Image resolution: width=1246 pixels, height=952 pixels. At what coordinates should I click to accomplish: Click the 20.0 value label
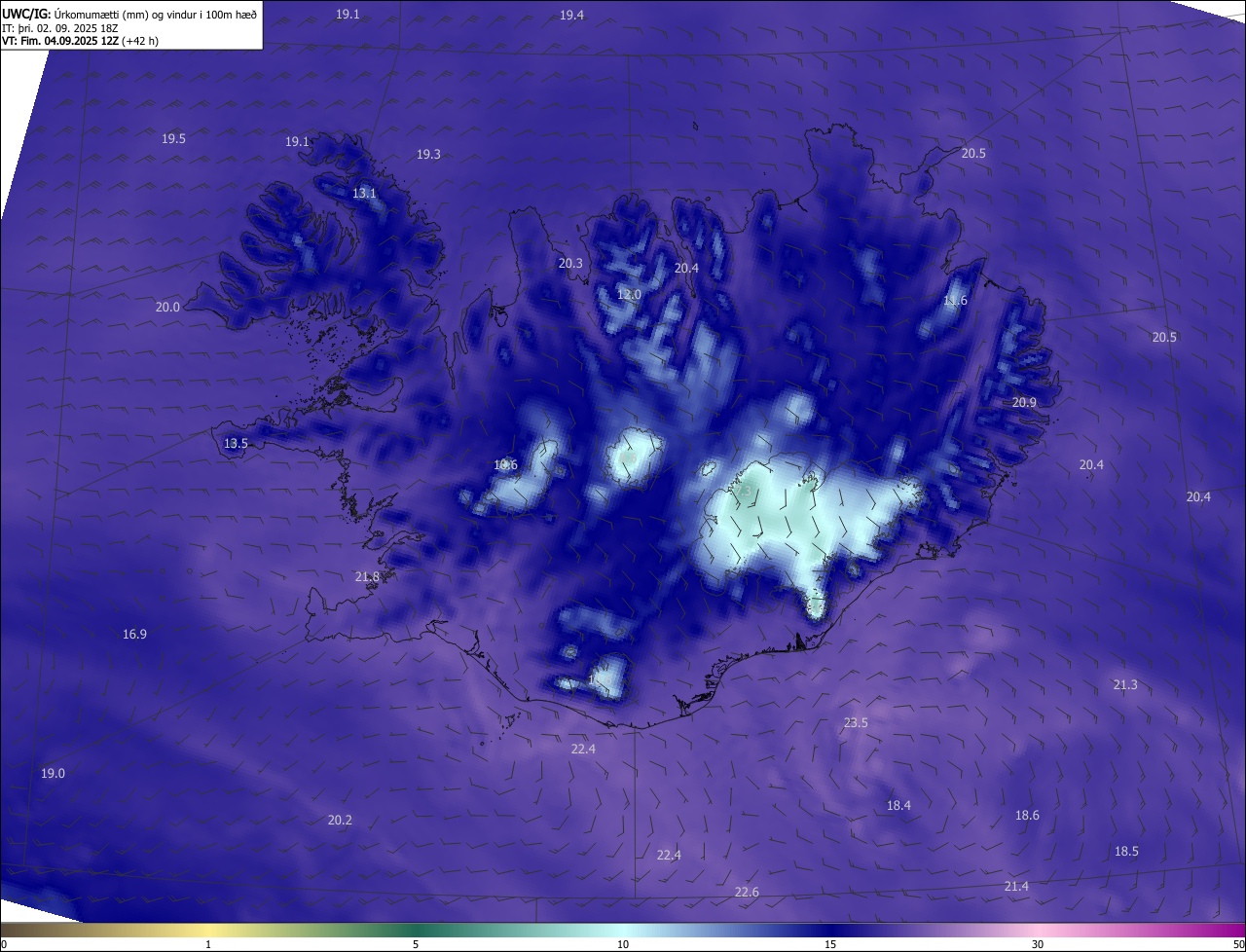point(167,308)
